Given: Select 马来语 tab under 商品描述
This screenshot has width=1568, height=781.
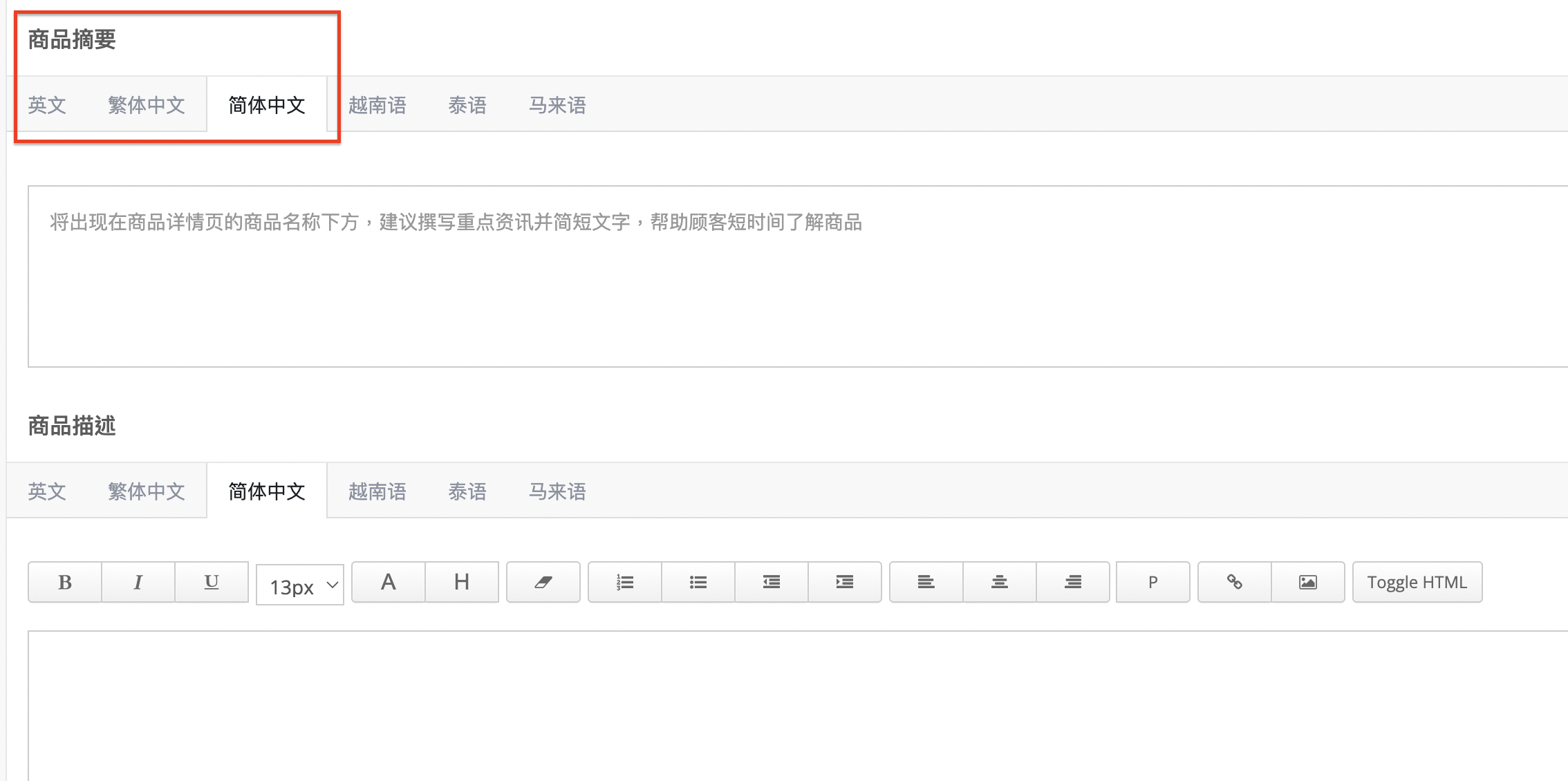Looking at the screenshot, I should [x=557, y=491].
